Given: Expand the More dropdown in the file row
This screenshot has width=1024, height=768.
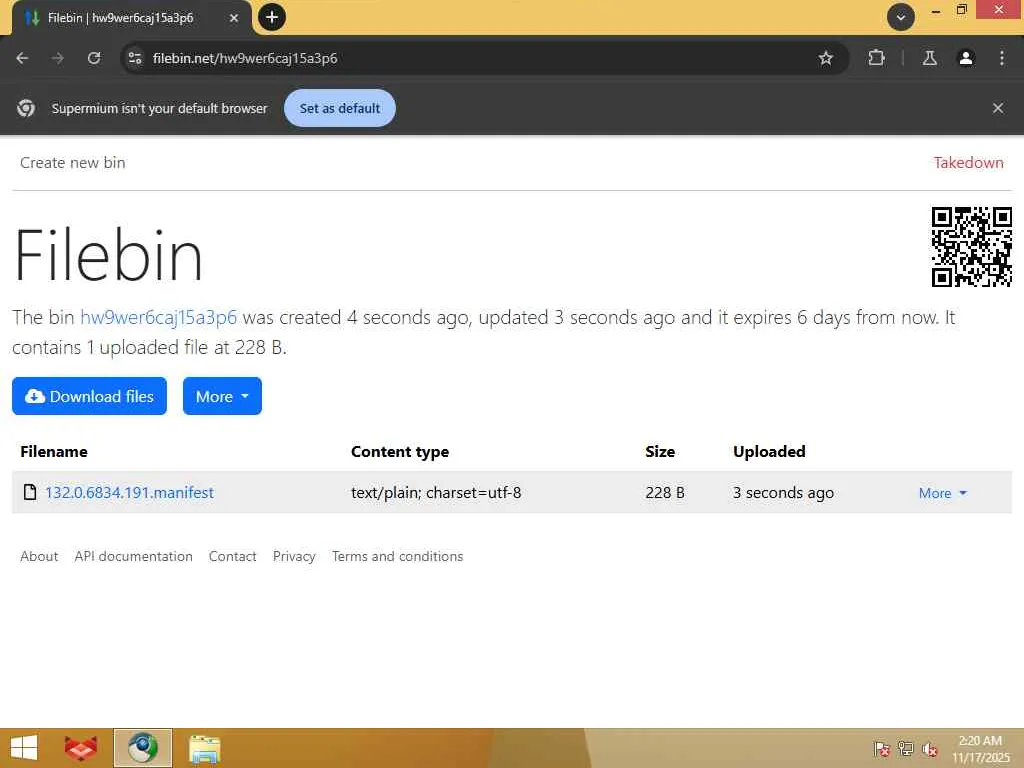Looking at the screenshot, I should click(x=942, y=493).
